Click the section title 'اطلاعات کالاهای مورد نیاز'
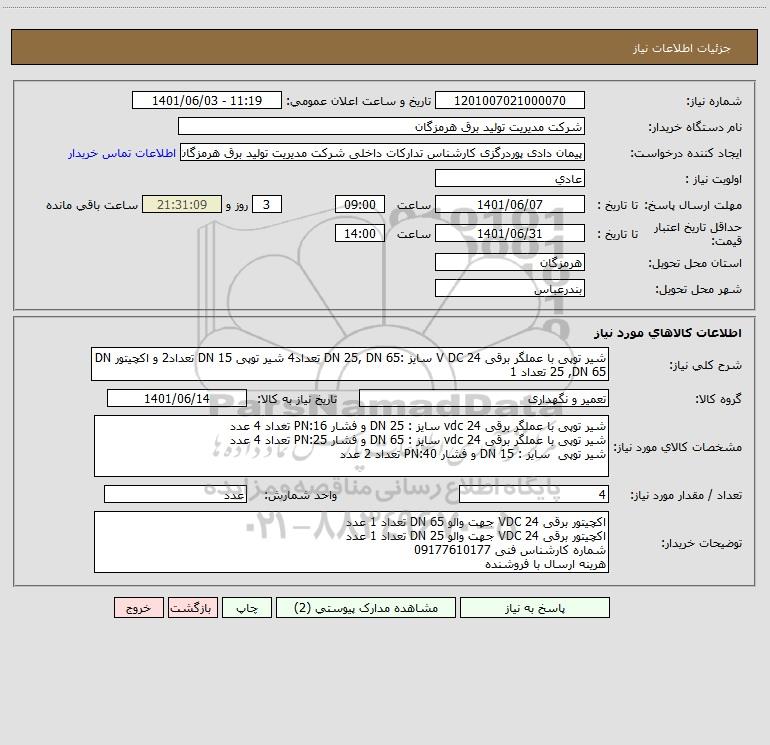Screen dimensions: 770x745 (x=667, y=333)
